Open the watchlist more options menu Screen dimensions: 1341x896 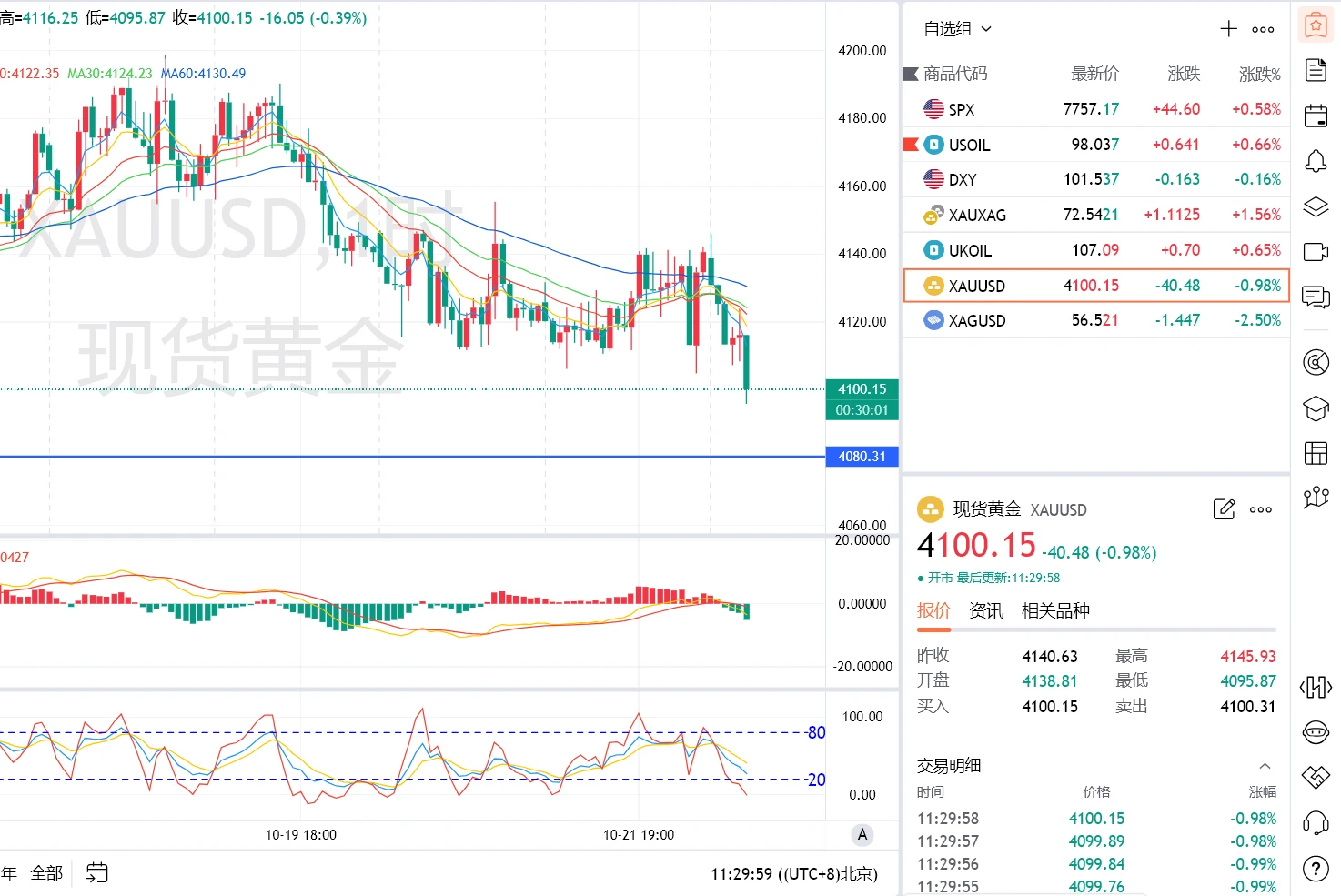tap(1263, 29)
